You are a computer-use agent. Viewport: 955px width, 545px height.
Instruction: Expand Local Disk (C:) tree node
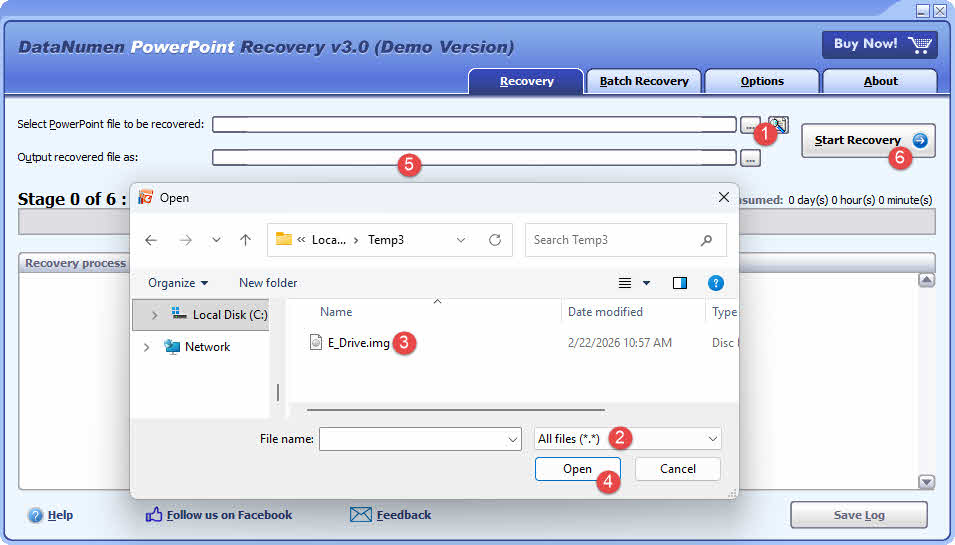click(154, 315)
